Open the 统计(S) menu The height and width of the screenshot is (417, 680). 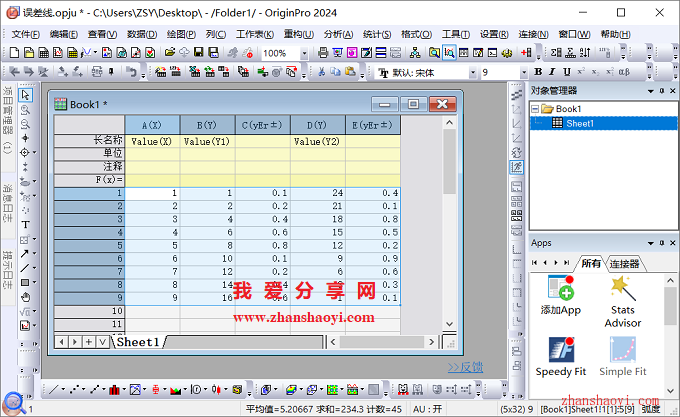pyautogui.click(x=377, y=34)
